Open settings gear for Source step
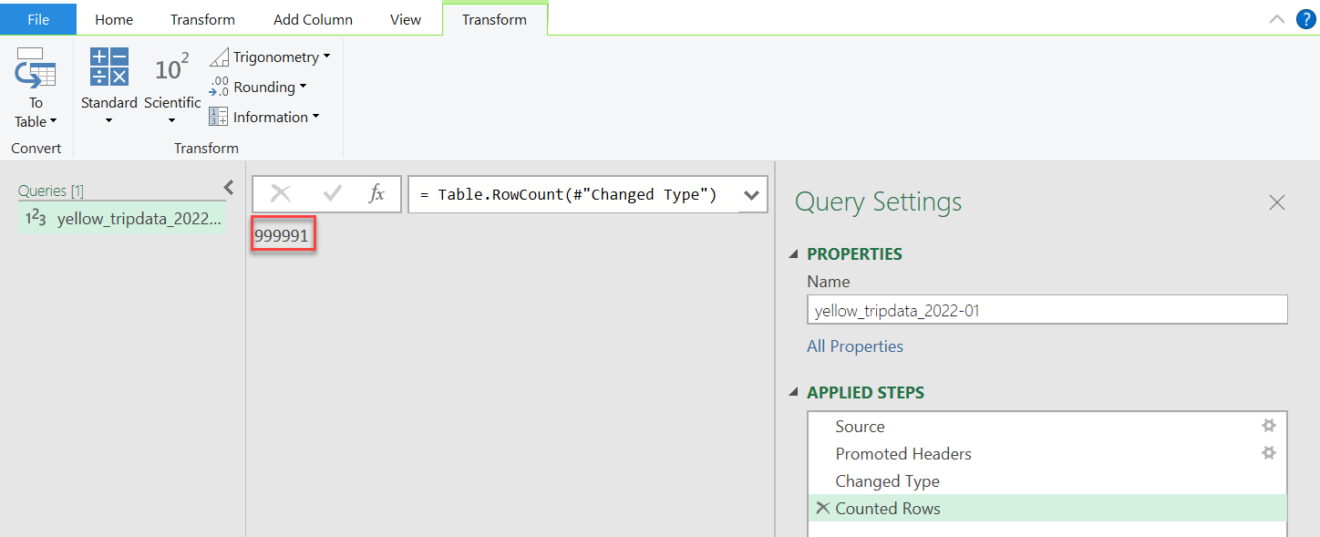The height and width of the screenshot is (537, 1320). (1269, 425)
